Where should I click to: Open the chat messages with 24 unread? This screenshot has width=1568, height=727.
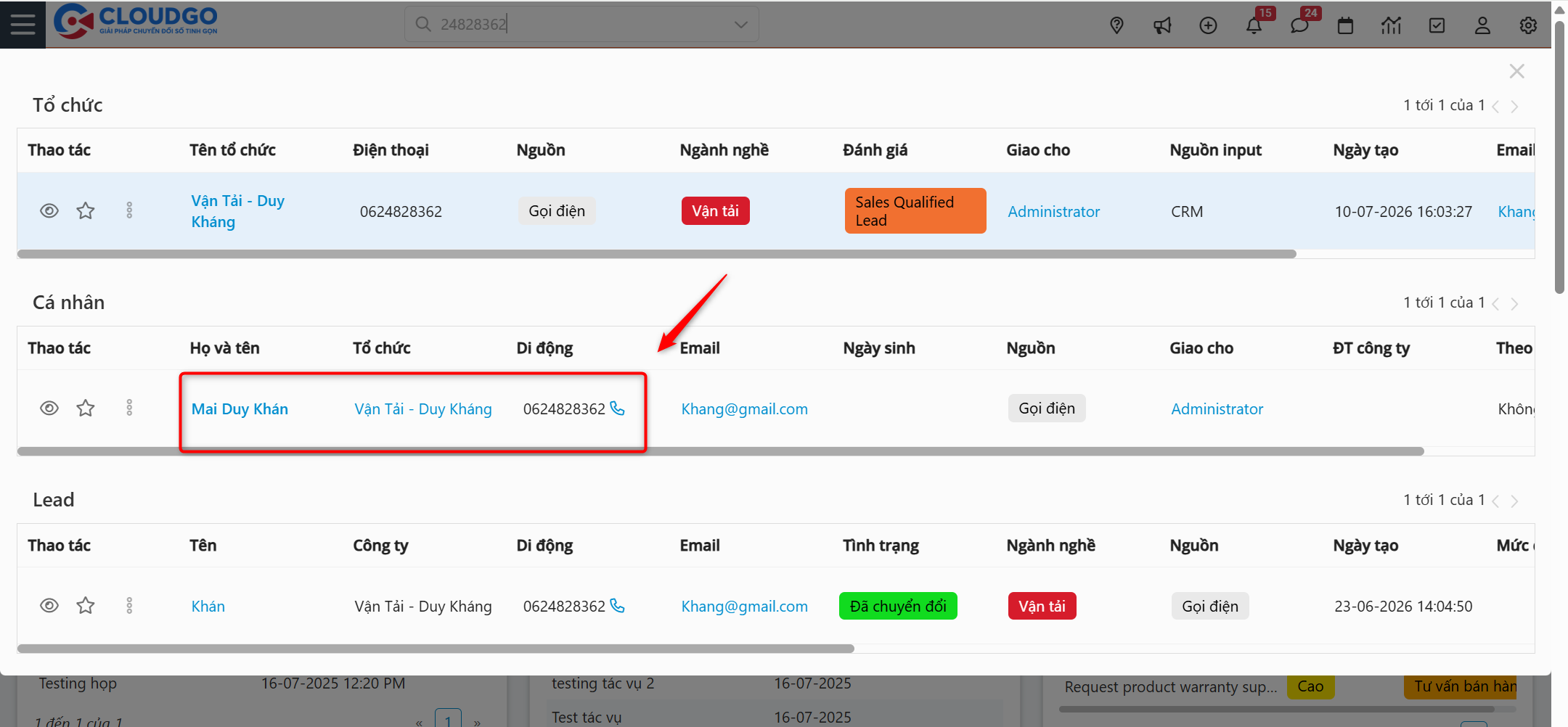coord(1300,25)
